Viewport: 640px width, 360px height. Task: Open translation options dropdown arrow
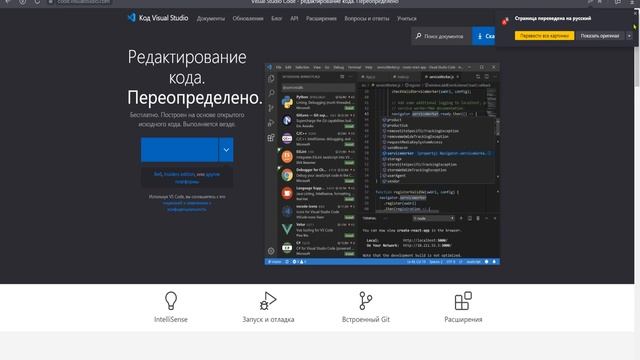629,36
